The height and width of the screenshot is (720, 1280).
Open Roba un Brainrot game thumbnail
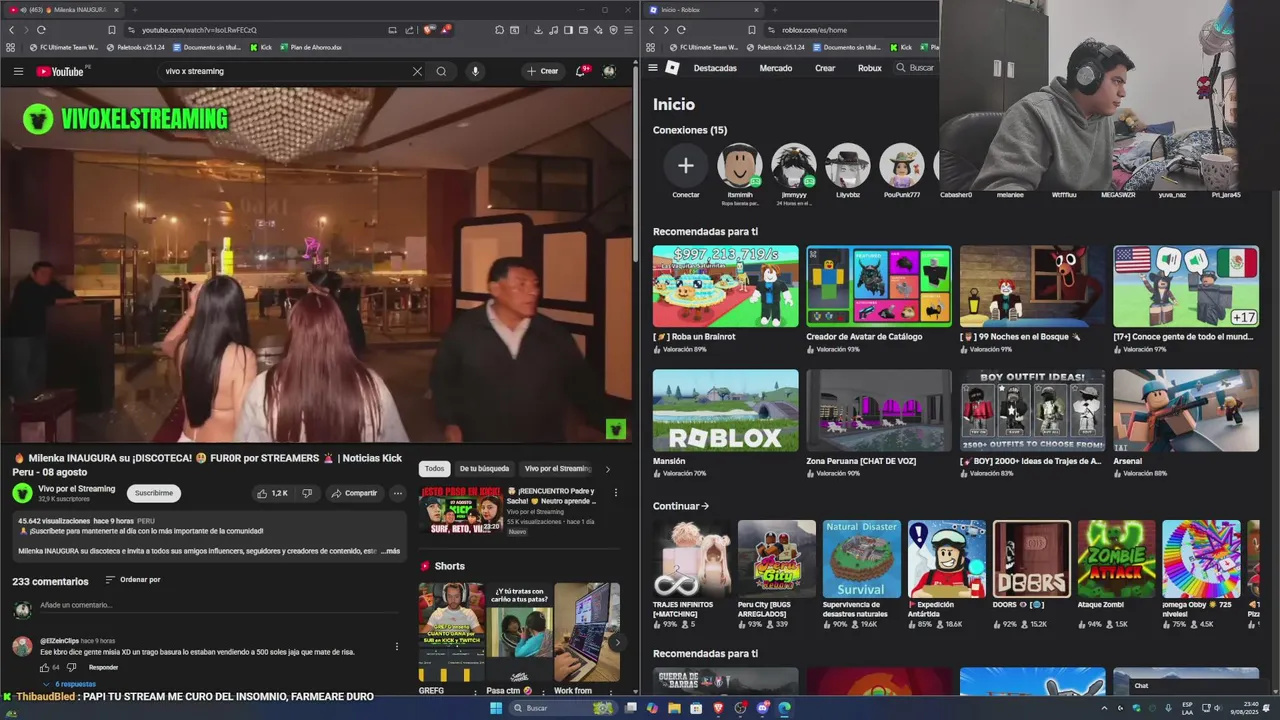[x=726, y=286]
